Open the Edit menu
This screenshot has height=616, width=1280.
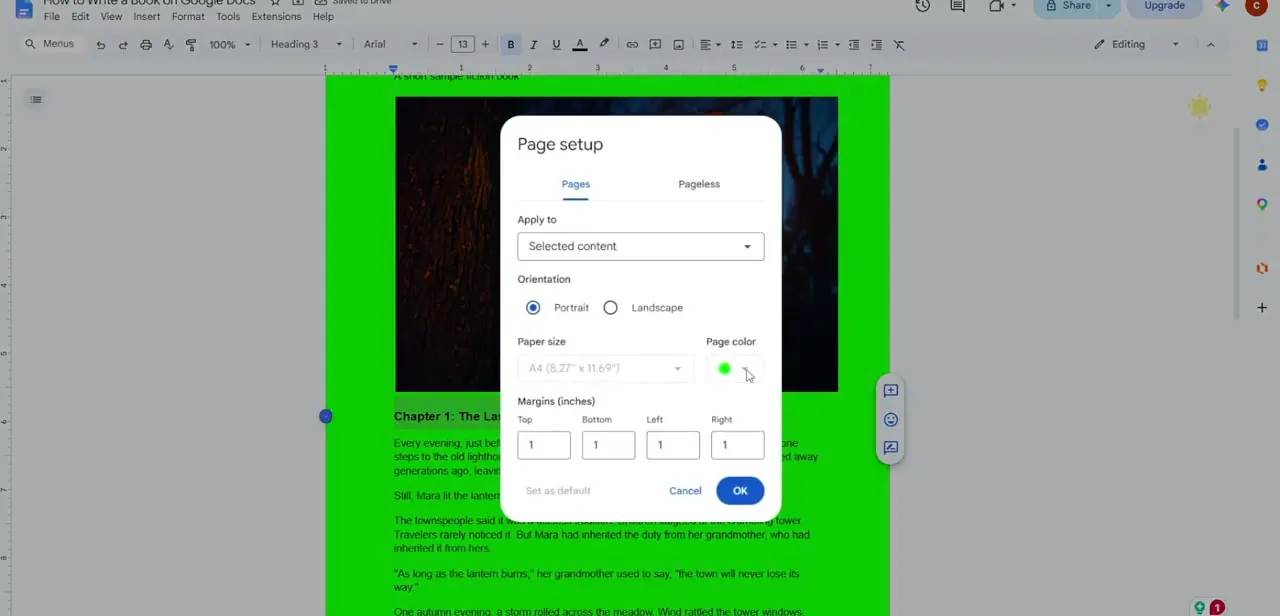80,17
